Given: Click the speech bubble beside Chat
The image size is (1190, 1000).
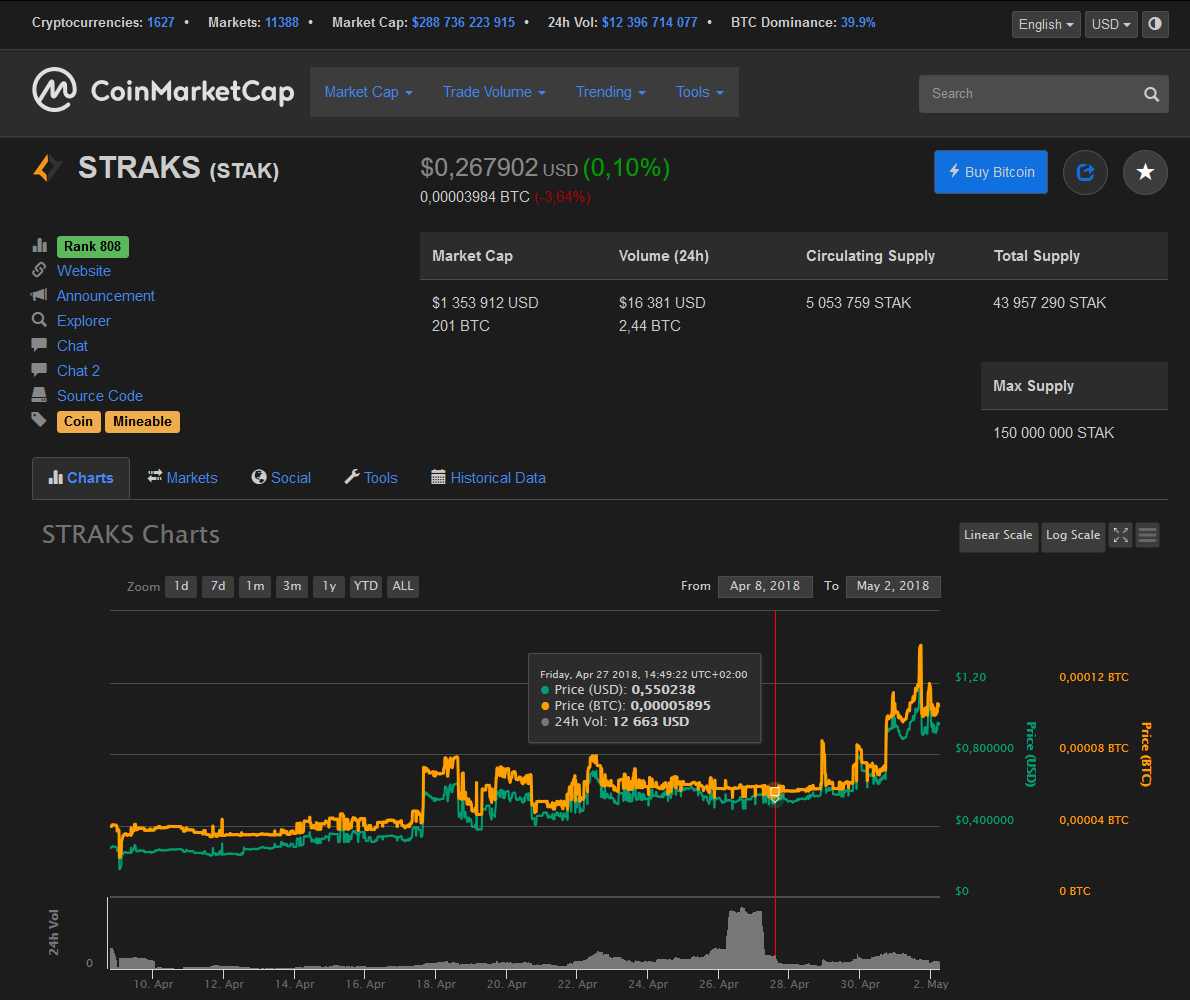Looking at the screenshot, I should click(x=39, y=344).
